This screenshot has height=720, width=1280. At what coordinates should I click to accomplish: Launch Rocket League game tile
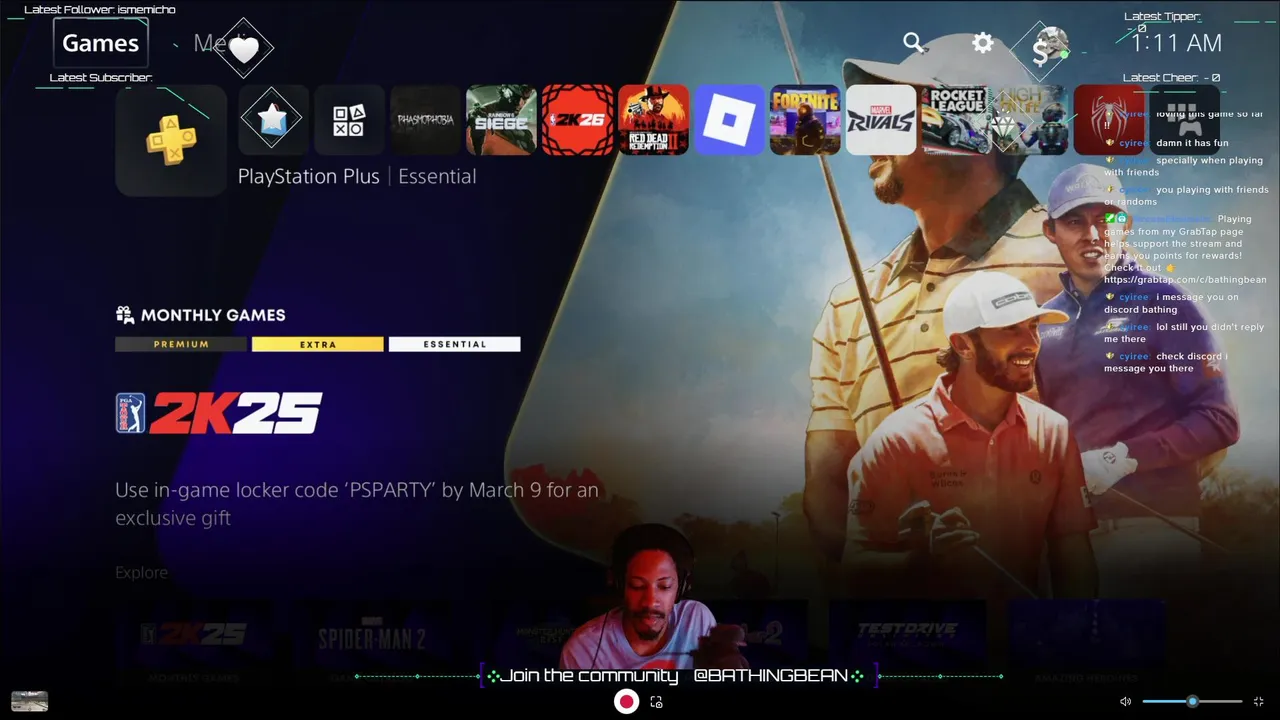(957, 120)
